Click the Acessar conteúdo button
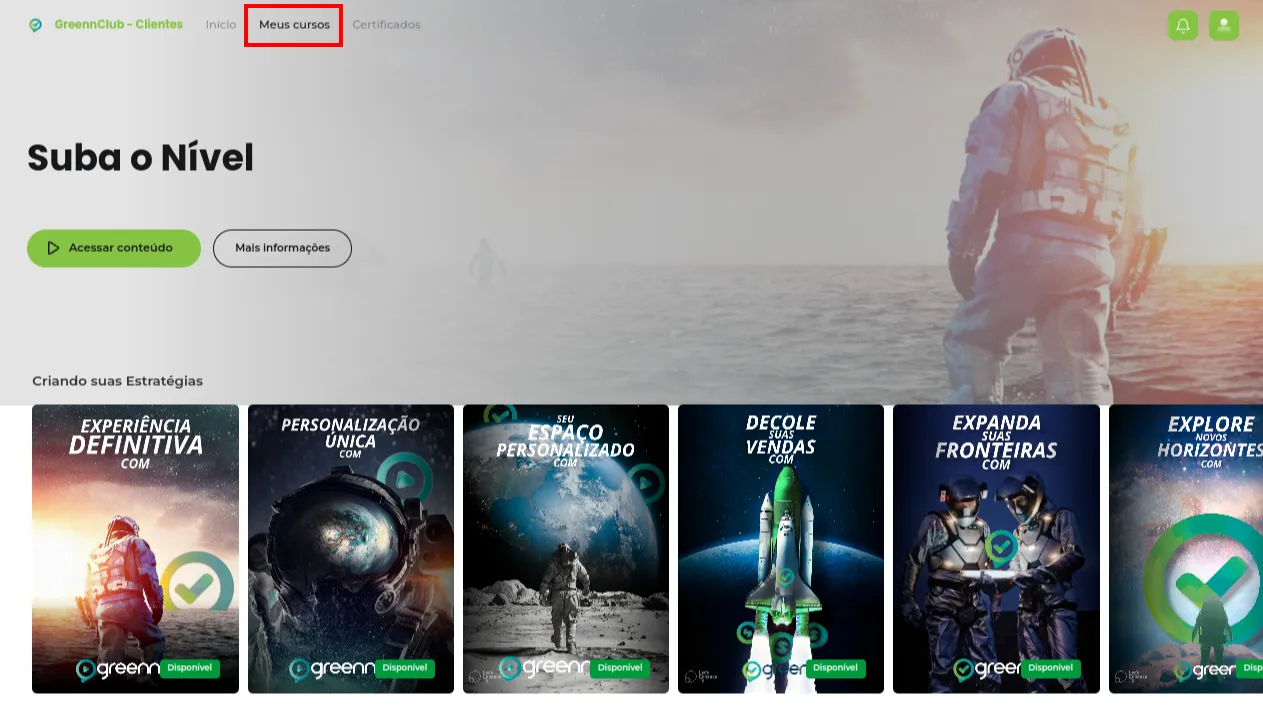1263x710 pixels. point(114,248)
